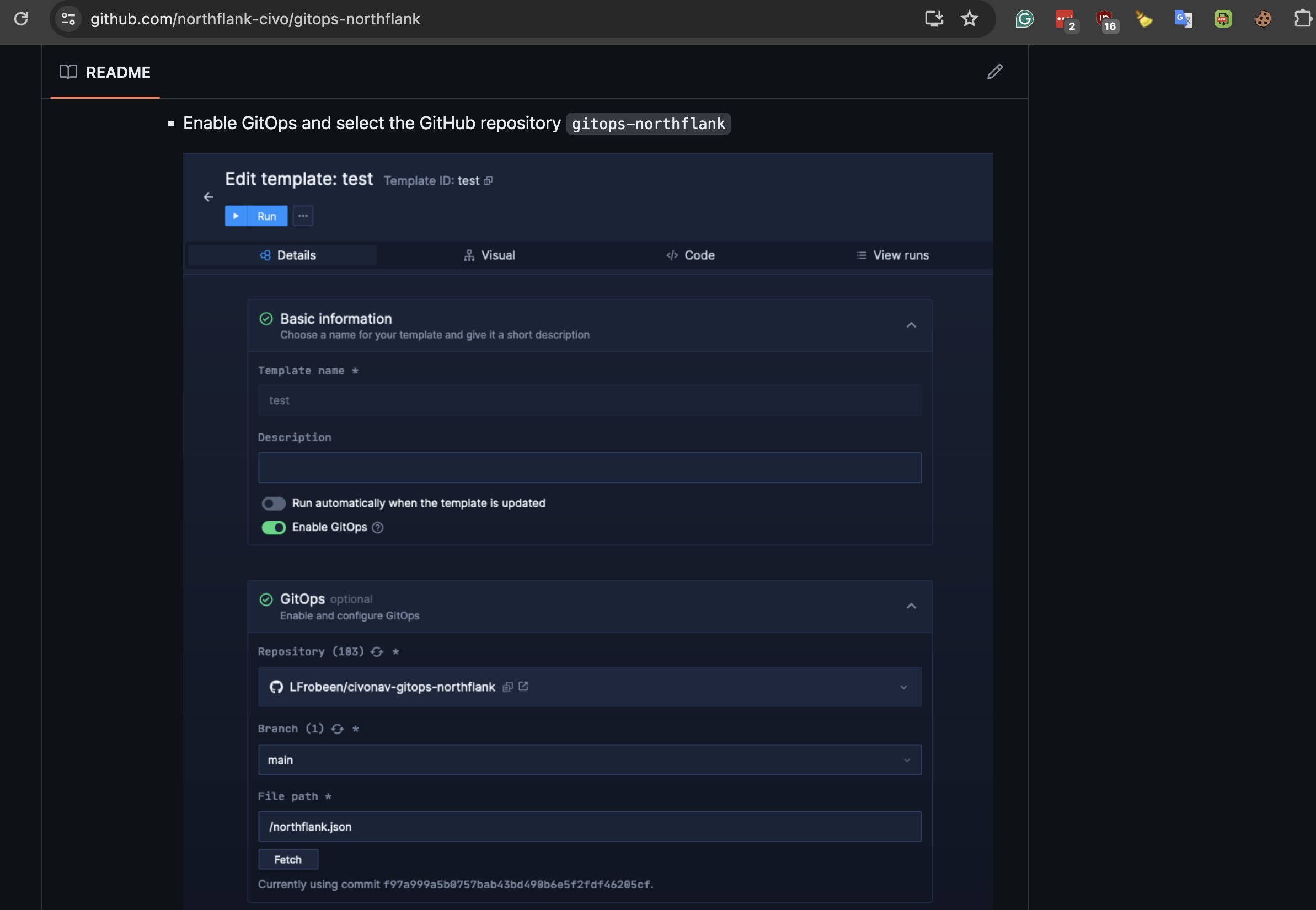The height and width of the screenshot is (910, 1316).
Task: Select the GitHub URL in address bar
Action: [255, 19]
